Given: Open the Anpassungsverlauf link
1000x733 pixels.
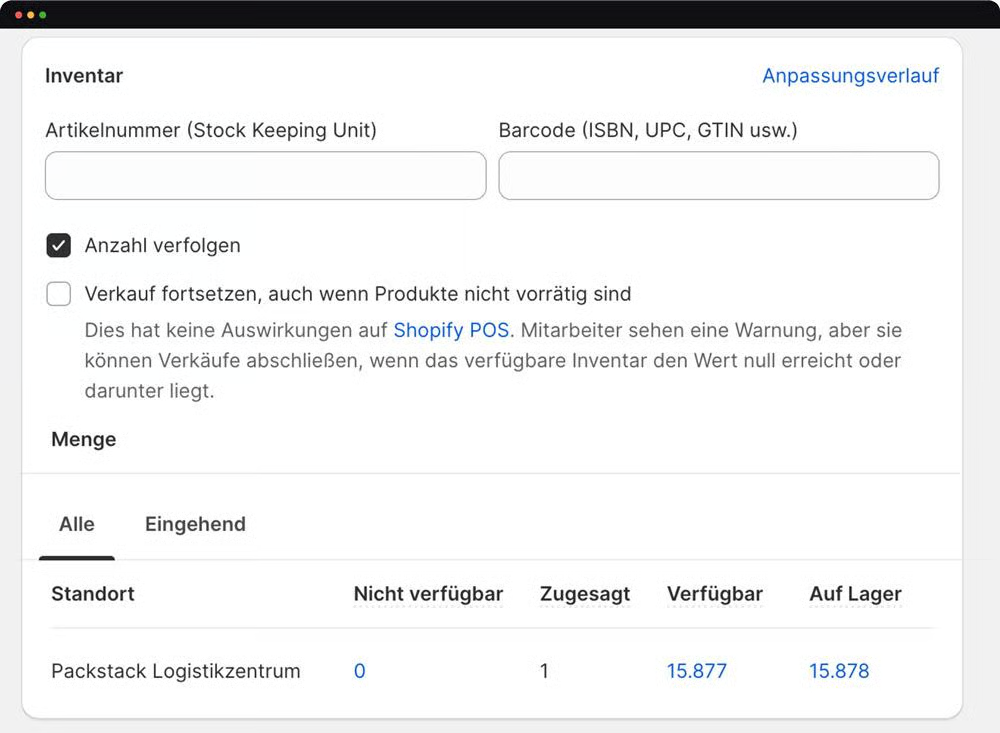Looking at the screenshot, I should coord(850,76).
